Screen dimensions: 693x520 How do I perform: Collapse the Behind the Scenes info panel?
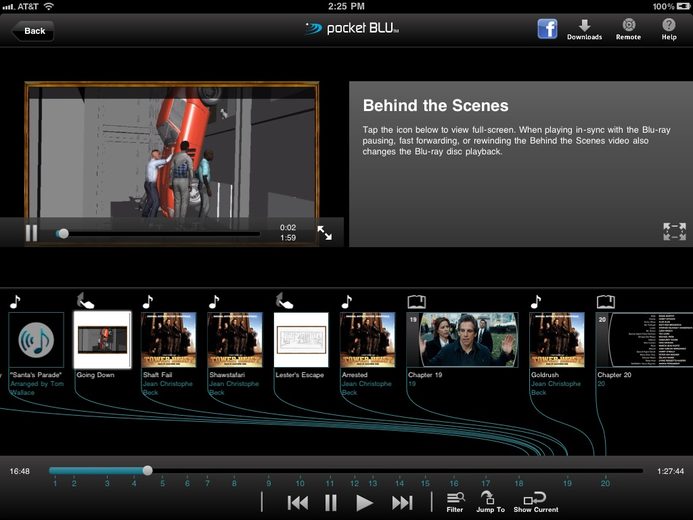[x=674, y=232]
